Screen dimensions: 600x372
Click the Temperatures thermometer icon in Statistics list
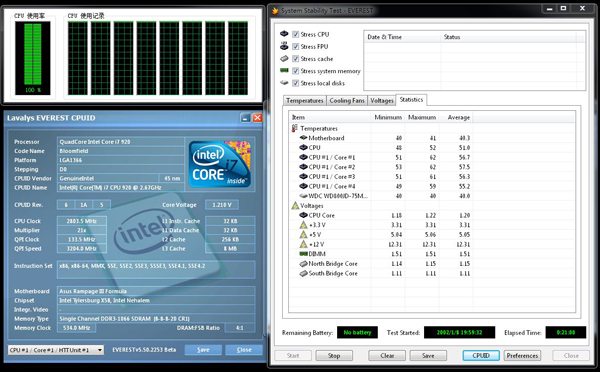click(295, 128)
